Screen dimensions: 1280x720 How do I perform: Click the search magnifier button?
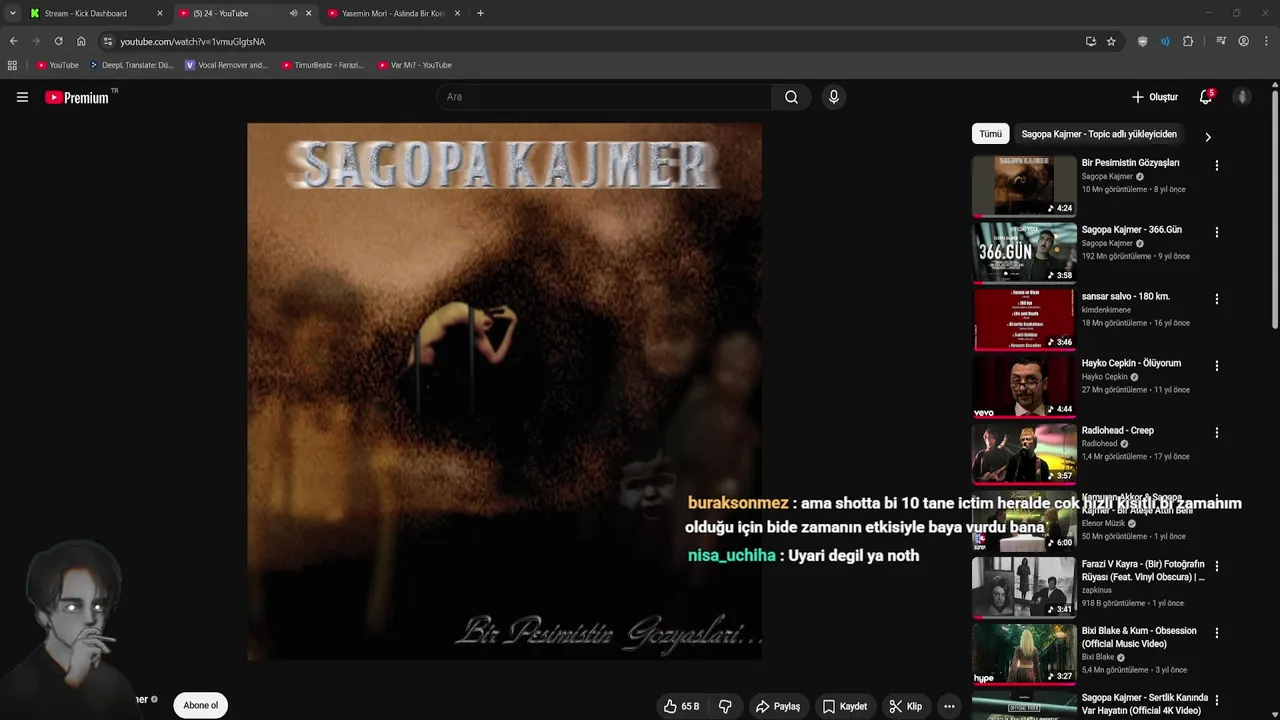click(791, 97)
